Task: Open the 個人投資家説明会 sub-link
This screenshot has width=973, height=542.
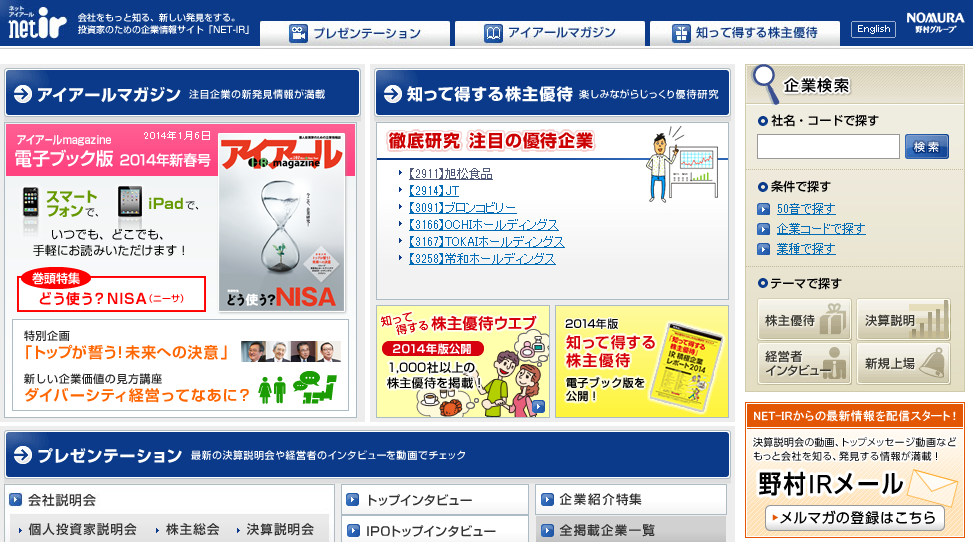Action: pos(82,530)
